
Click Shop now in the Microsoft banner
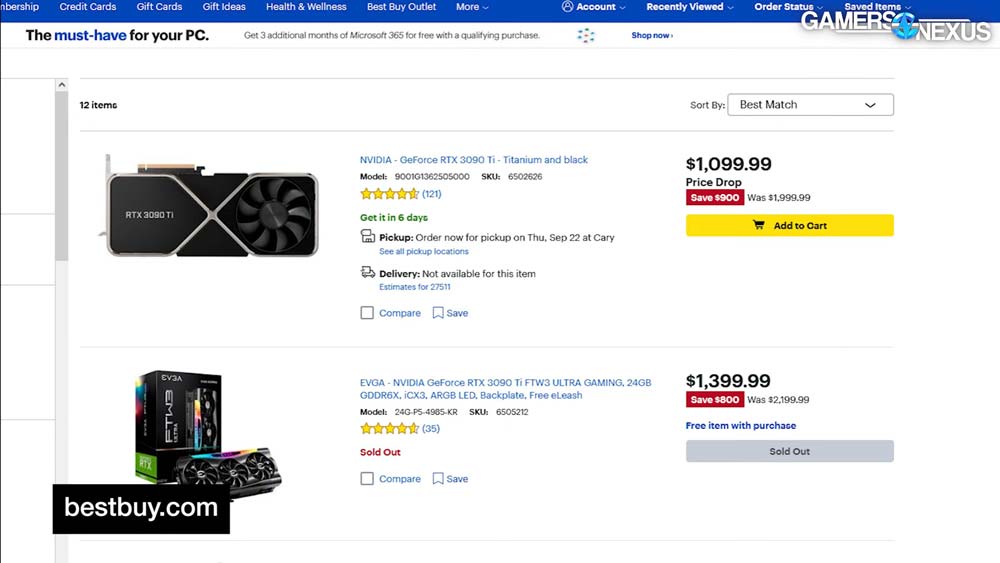point(652,36)
